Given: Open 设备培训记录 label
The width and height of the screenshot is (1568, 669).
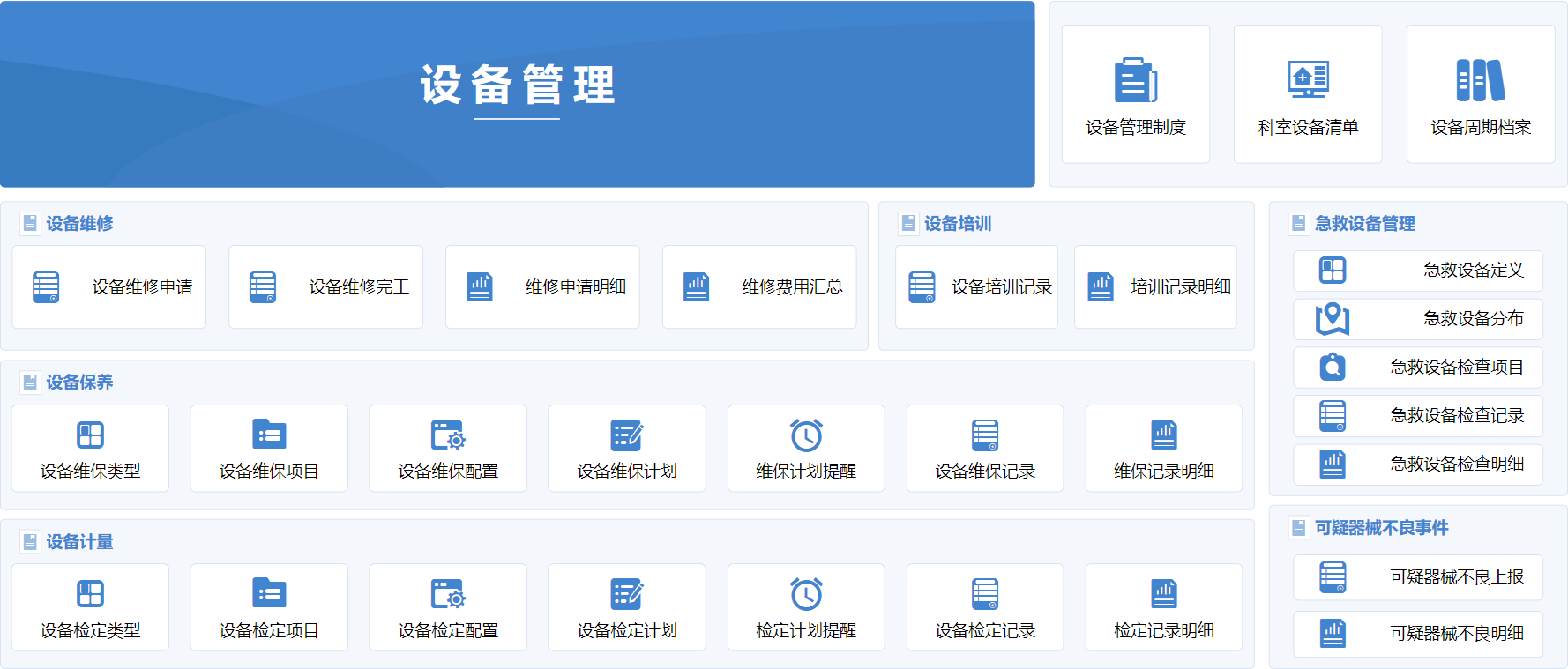Looking at the screenshot, I should 1002,287.
